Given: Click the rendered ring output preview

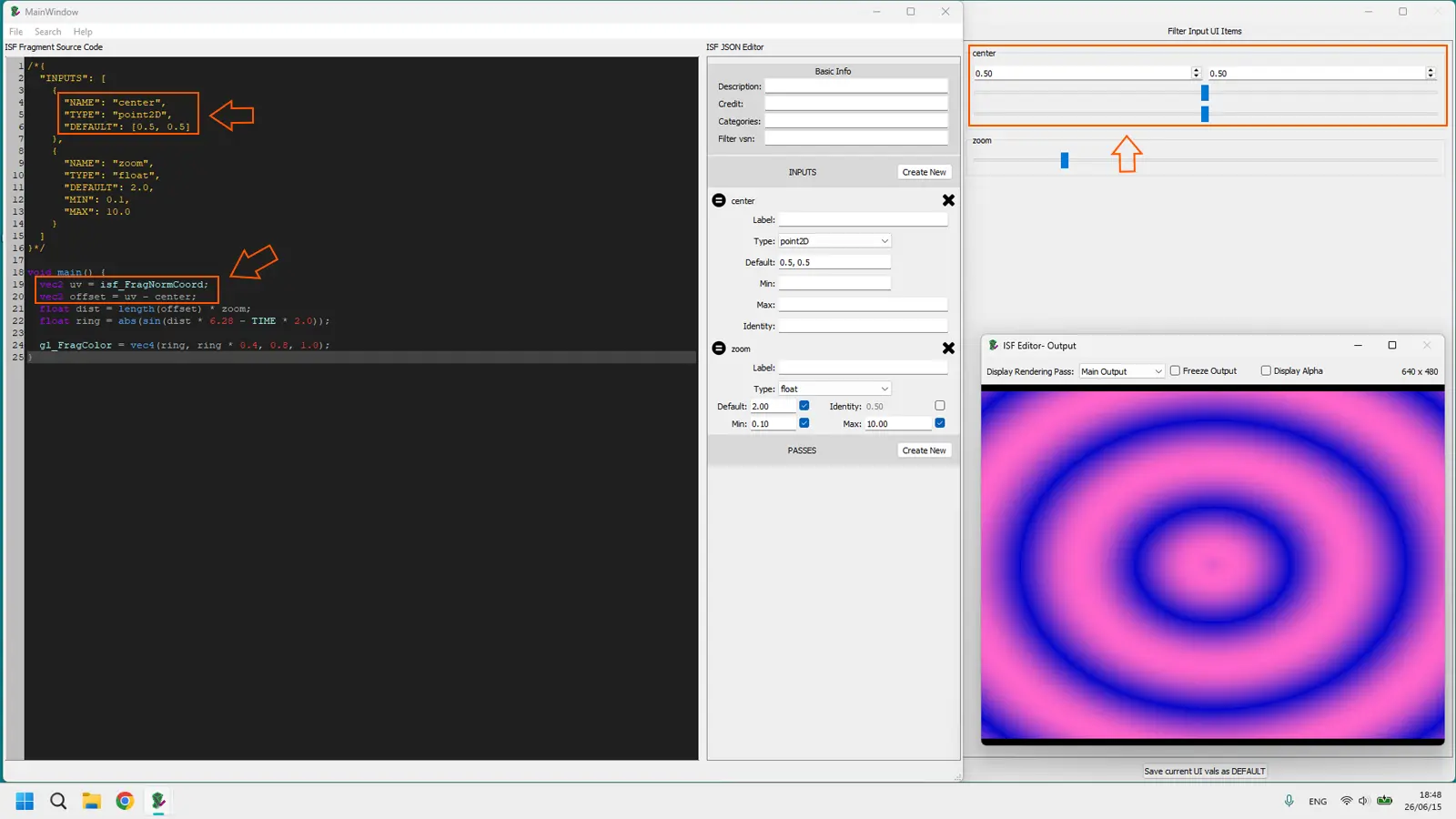Looking at the screenshot, I should click(1212, 565).
